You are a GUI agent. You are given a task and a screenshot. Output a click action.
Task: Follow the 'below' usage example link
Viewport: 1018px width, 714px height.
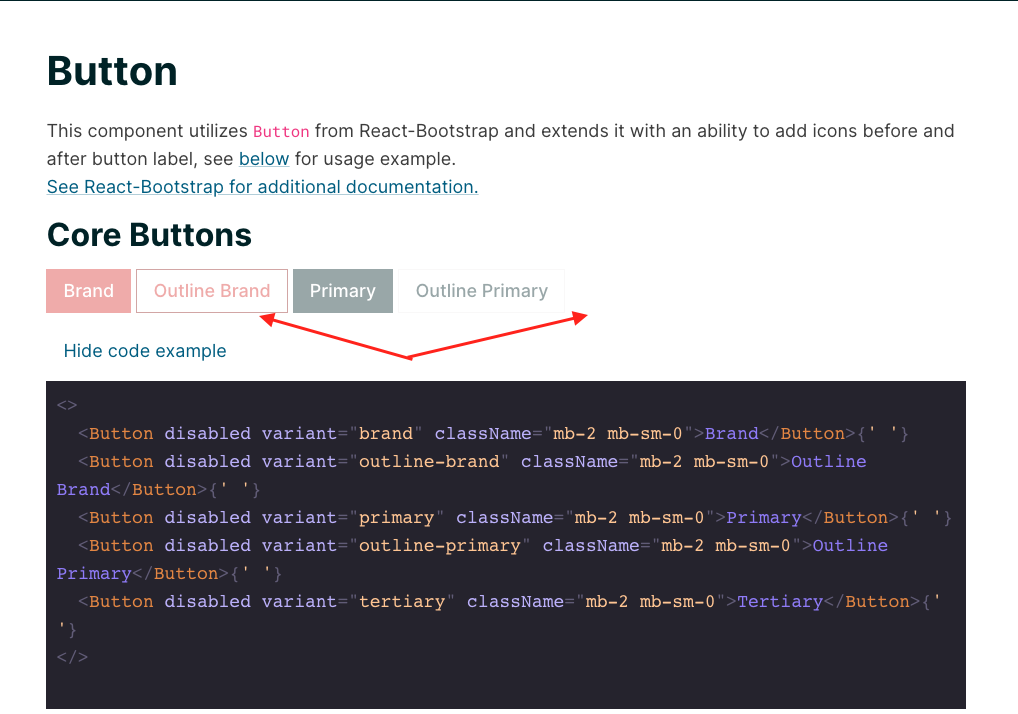tap(264, 159)
